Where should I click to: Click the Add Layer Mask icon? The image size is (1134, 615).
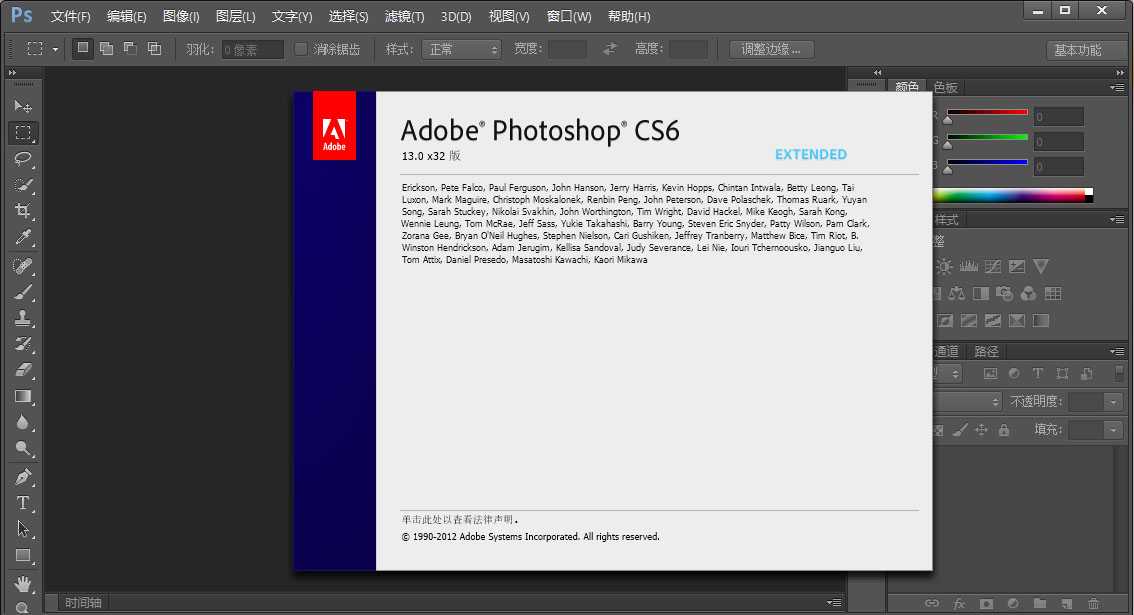pyautogui.click(x=986, y=603)
